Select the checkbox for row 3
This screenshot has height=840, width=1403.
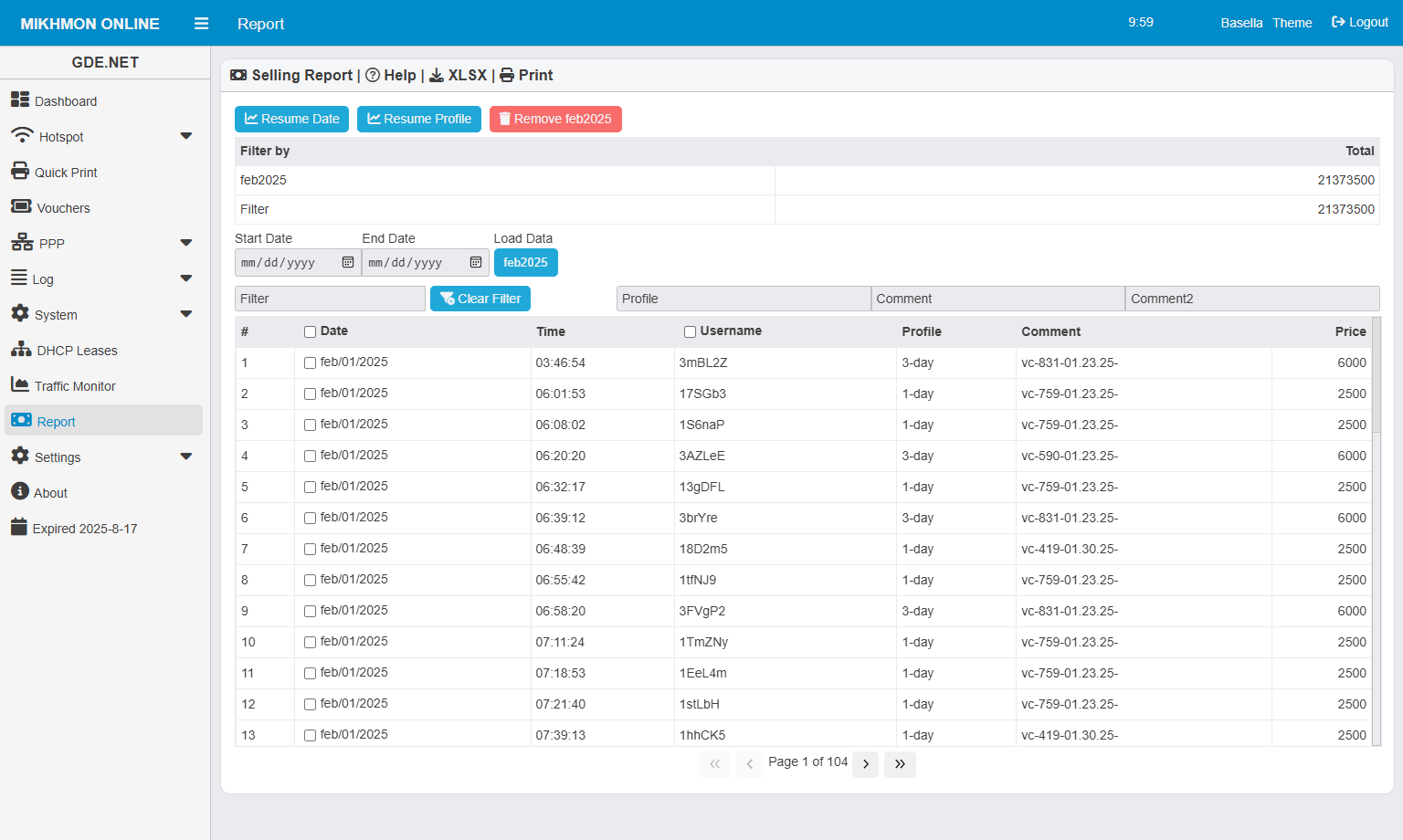click(311, 425)
